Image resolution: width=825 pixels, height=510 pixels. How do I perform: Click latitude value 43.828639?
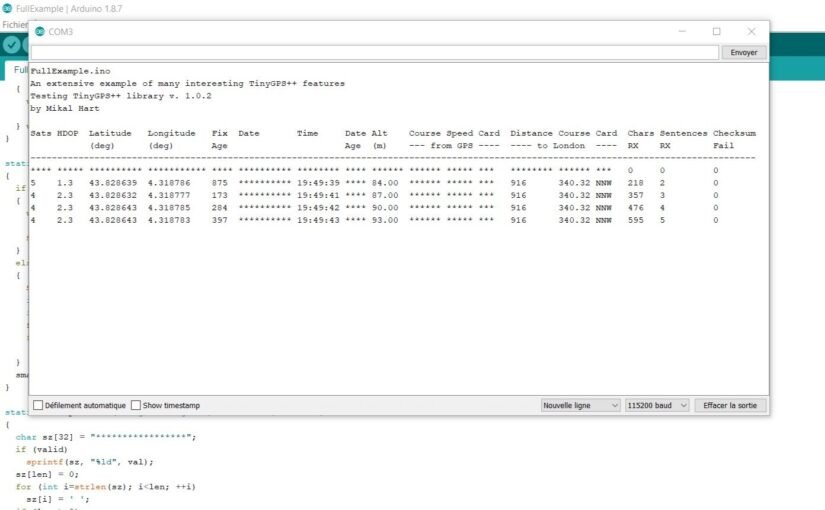[113, 183]
